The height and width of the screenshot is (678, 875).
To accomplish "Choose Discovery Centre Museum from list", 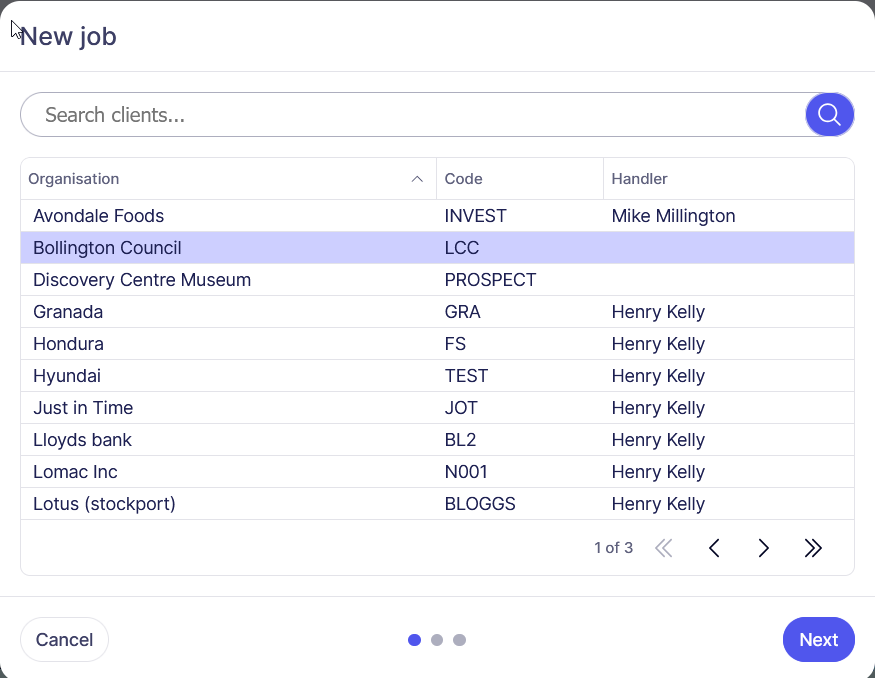I will point(142,280).
